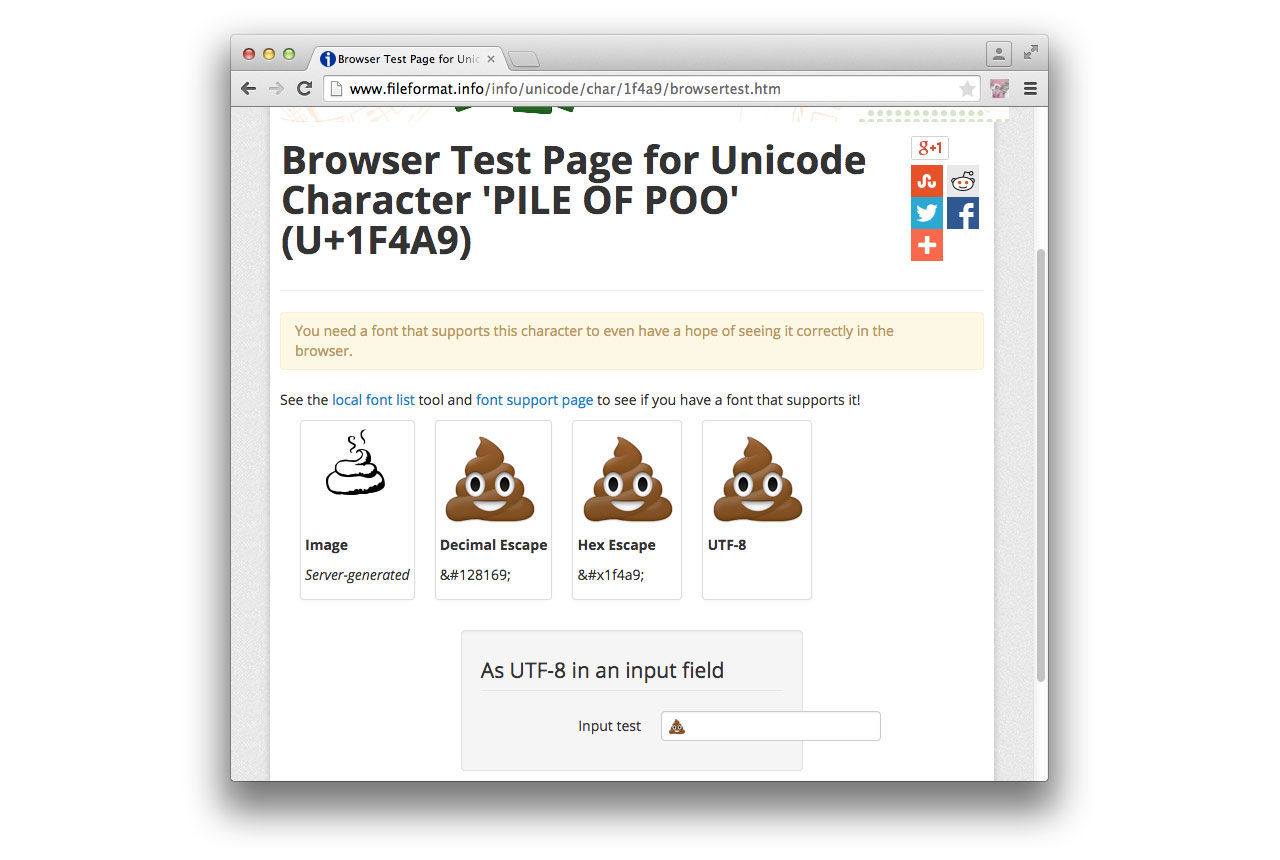1280x860 pixels.
Task: Open the Chrome hamburger menu
Action: point(1030,88)
